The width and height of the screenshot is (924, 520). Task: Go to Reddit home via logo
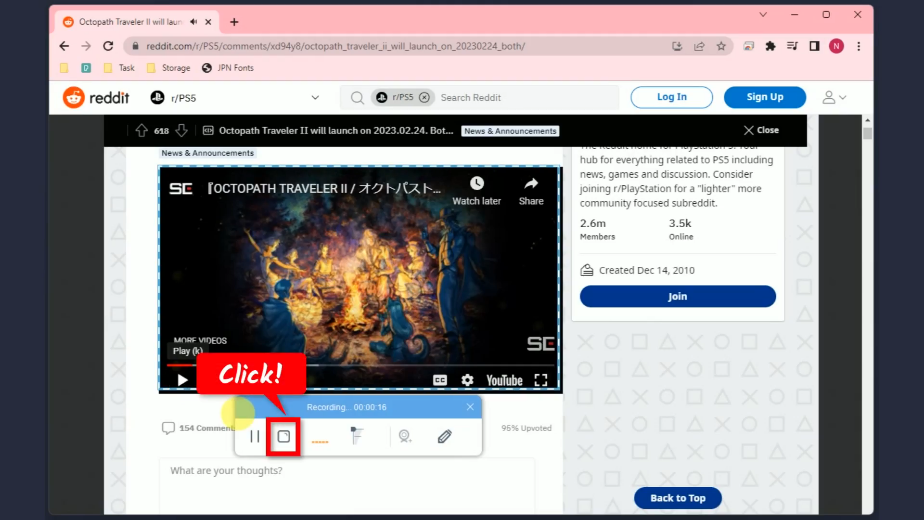click(x=96, y=97)
